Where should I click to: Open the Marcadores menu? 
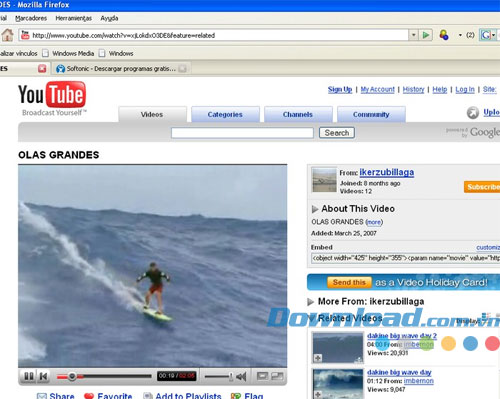pos(31,18)
